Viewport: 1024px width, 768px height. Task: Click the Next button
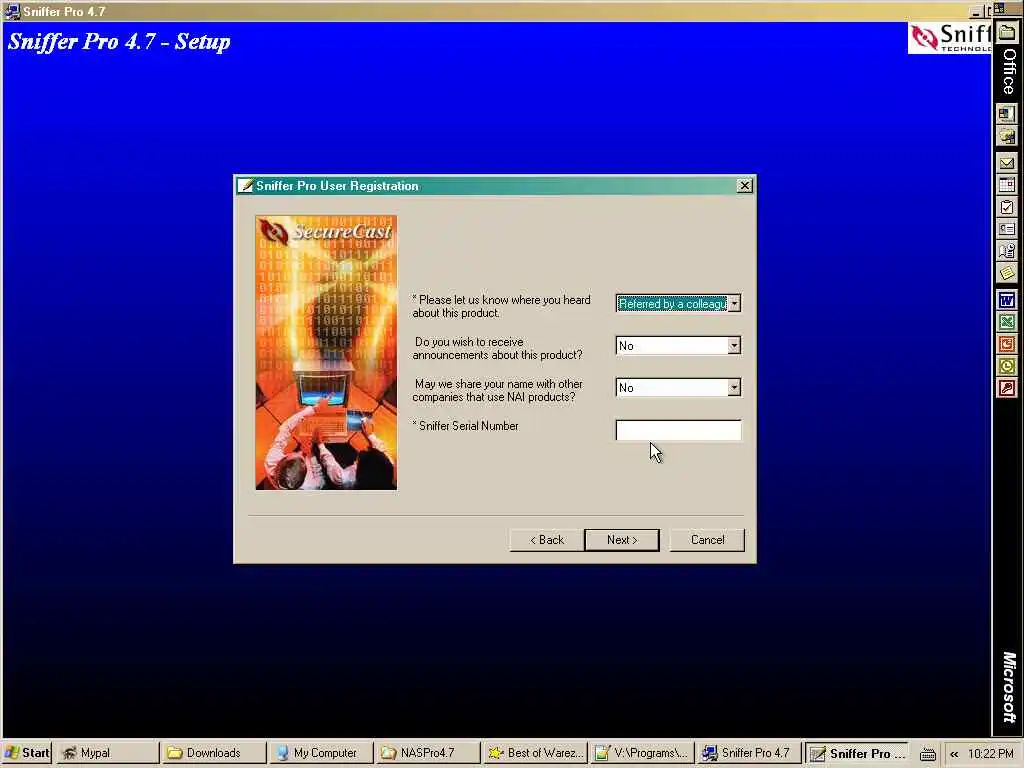click(622, 540)
